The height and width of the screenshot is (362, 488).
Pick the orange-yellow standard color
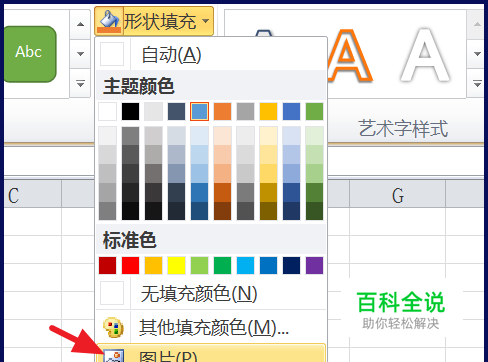tap(153, 265)
